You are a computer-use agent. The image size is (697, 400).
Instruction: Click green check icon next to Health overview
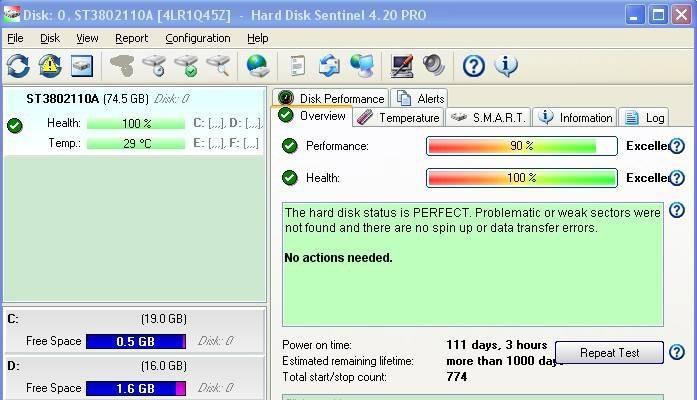289,178
